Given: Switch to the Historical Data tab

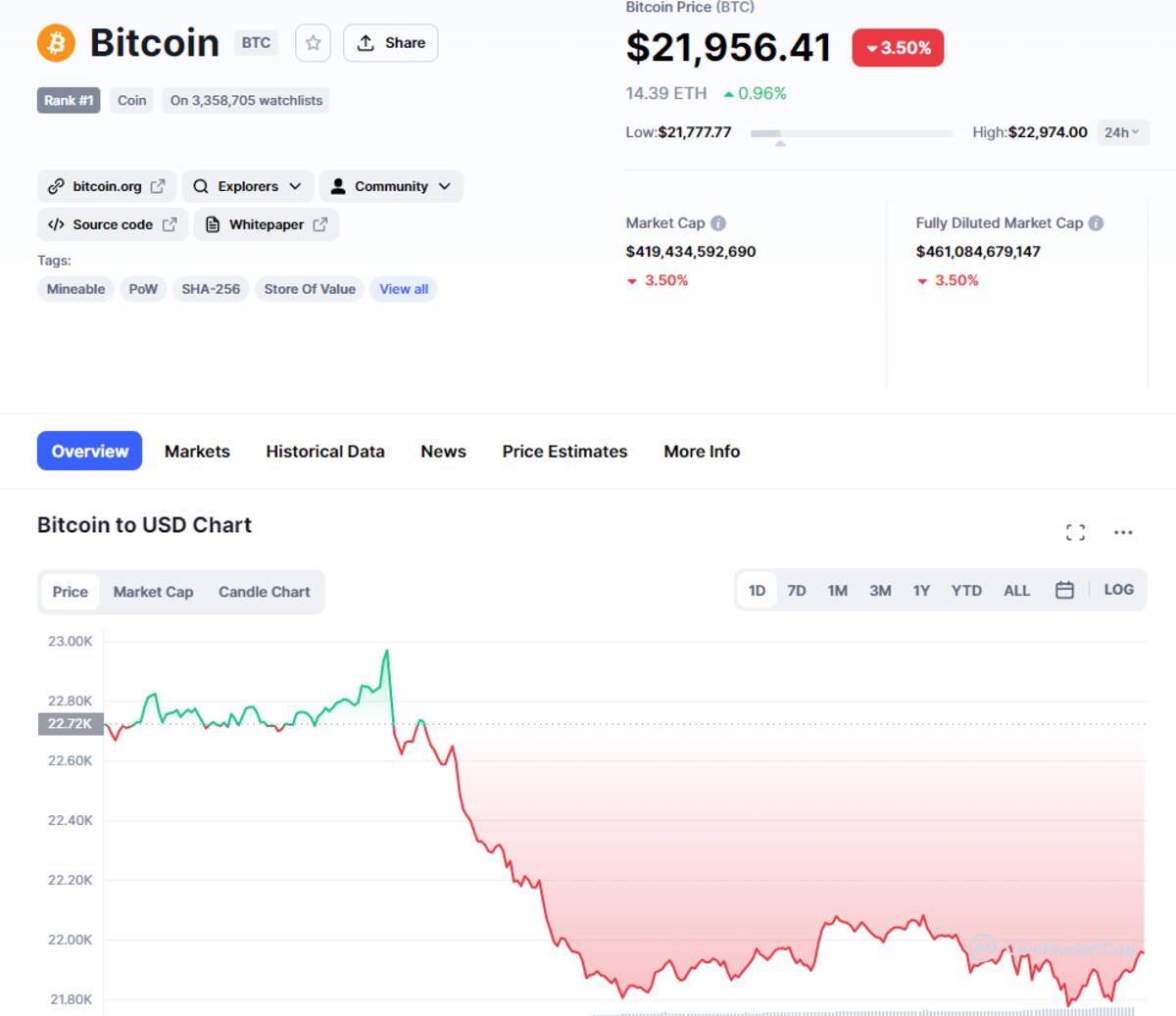Looking at the screenshot, I should (x=325, y=452).
